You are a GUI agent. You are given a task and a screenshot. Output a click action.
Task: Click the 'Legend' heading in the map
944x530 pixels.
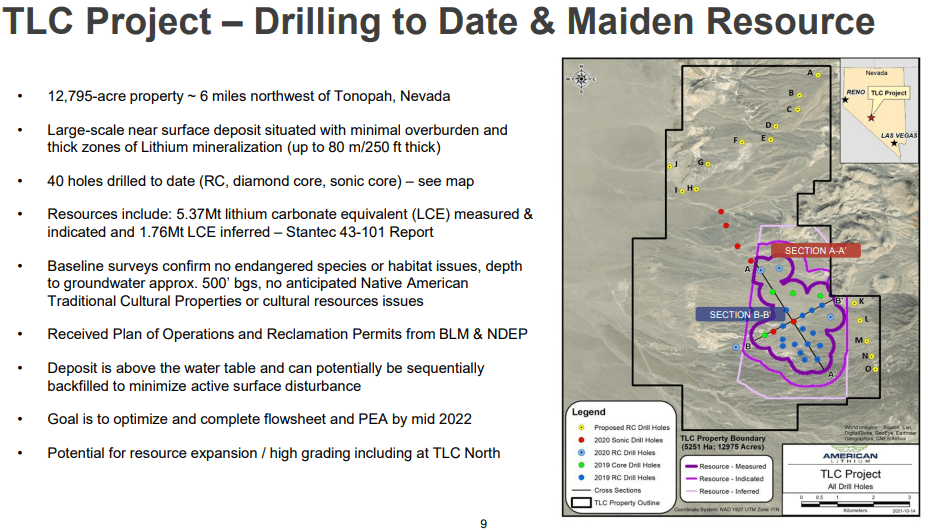pos(589,412)
